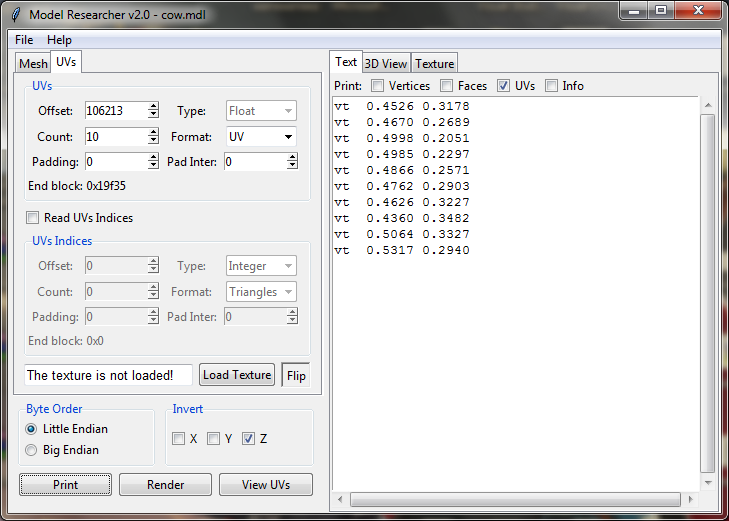Open the 3D View tab
This screenshot has height=521, width=729.
point(386,63)
